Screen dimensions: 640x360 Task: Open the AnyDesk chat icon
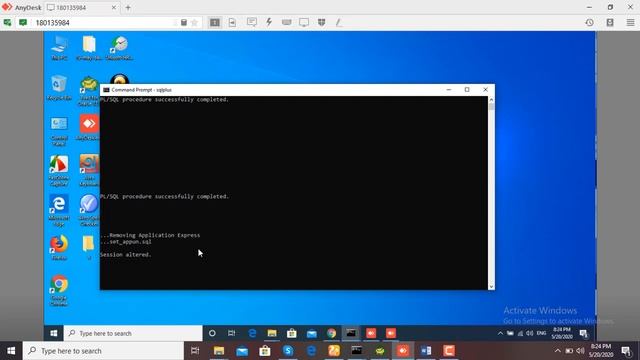252,22
